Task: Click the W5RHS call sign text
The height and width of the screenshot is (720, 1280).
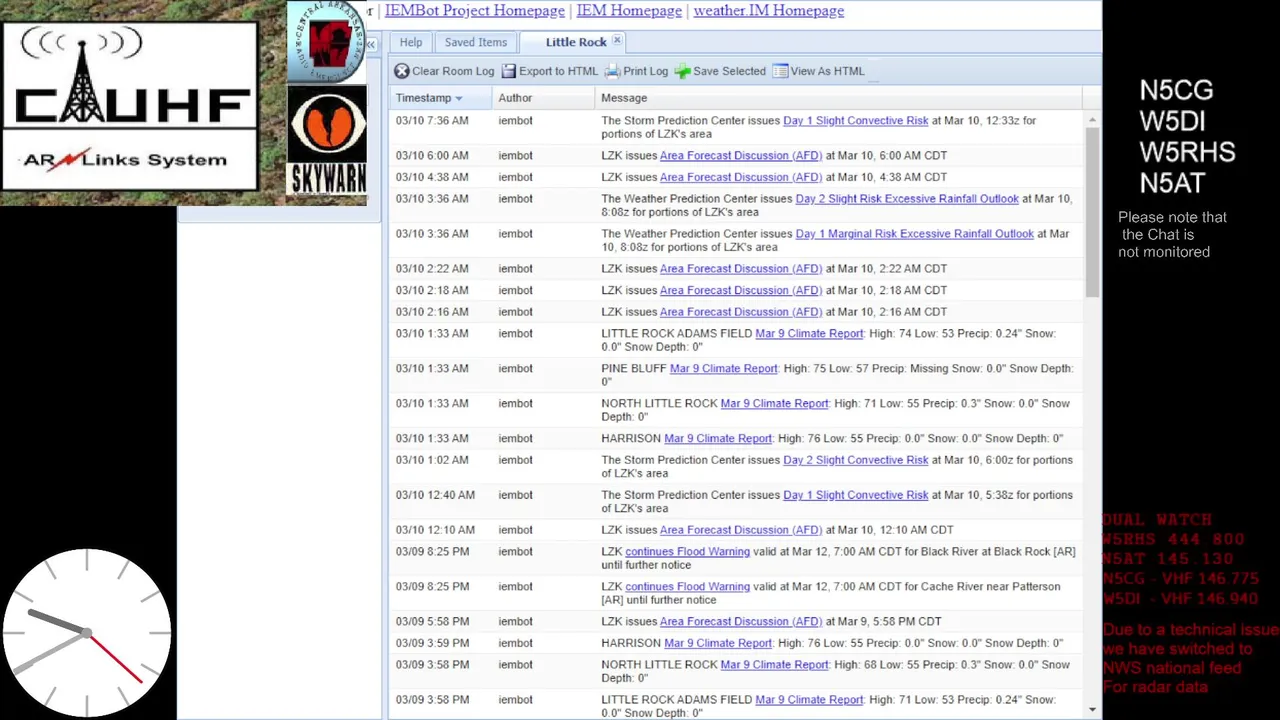Action: [1187, 152]
